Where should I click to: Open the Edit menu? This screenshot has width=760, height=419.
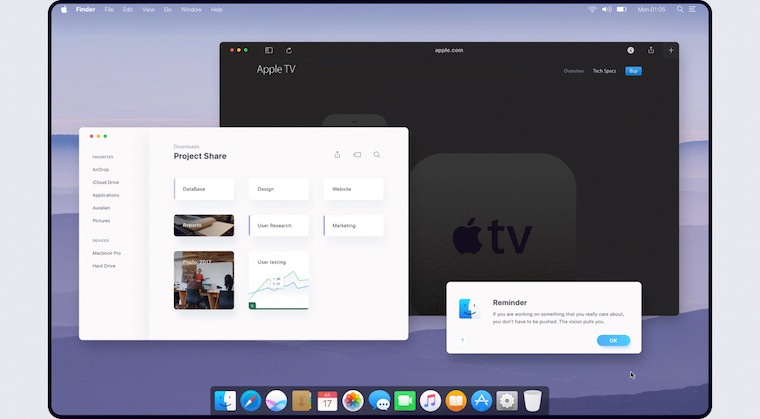click(x=127, y=9)
